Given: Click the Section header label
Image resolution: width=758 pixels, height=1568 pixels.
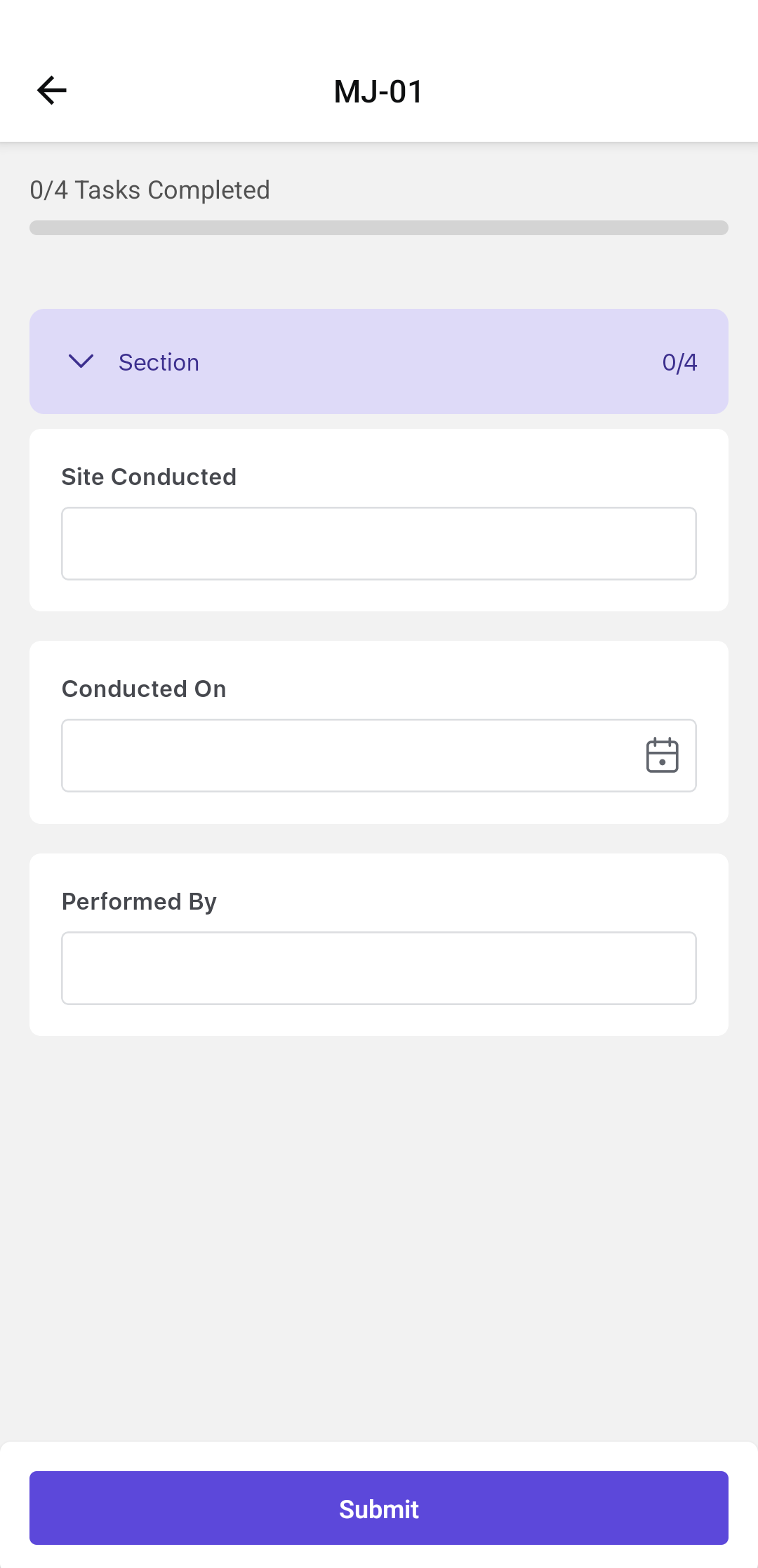Looking at the screenshot, I should pos(159,362).
